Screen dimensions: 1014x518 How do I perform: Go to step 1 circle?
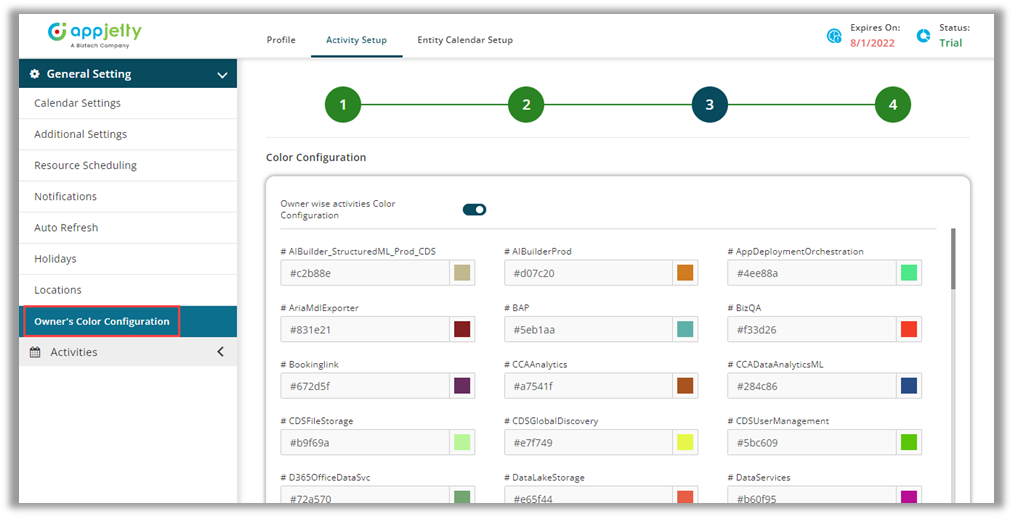pos(343,105)
